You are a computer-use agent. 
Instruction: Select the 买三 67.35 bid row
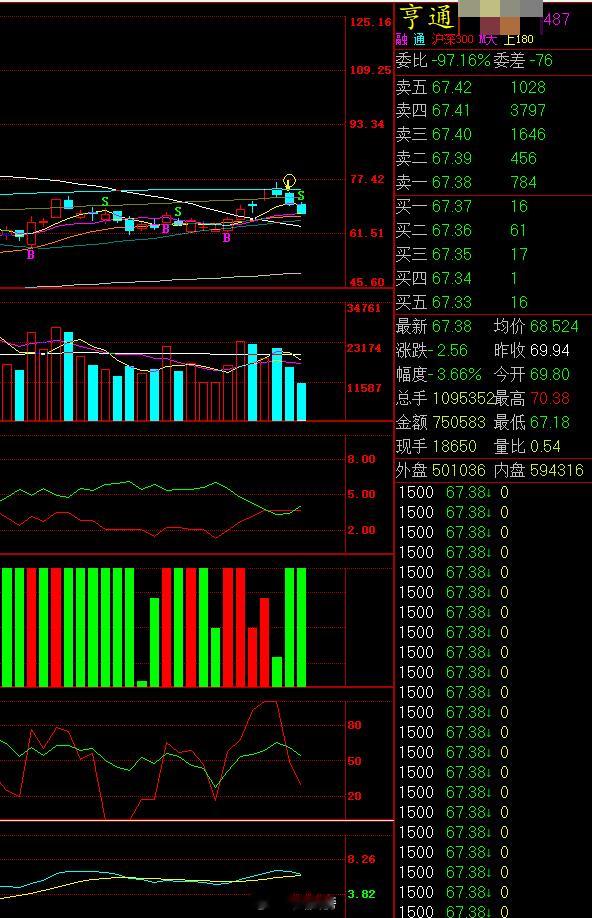tap(463, 255)
